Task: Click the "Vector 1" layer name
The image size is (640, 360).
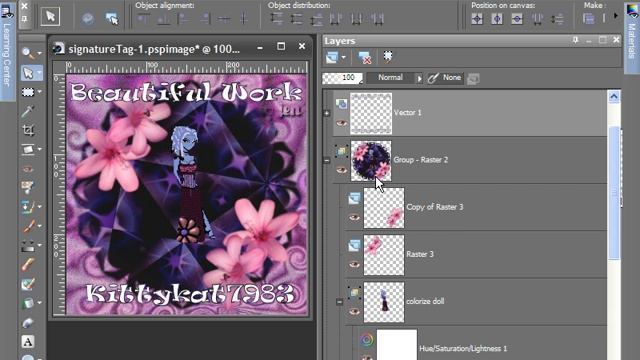Action: (407, 113)
